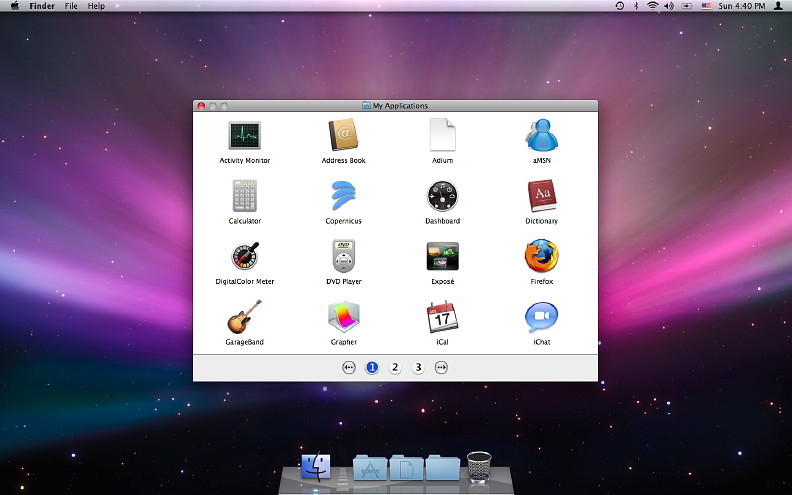Image resolution: width=792 pixels, height=495 pixels.
Task: Launch the DigitalColor Meter icon
Action: point(245,256)
